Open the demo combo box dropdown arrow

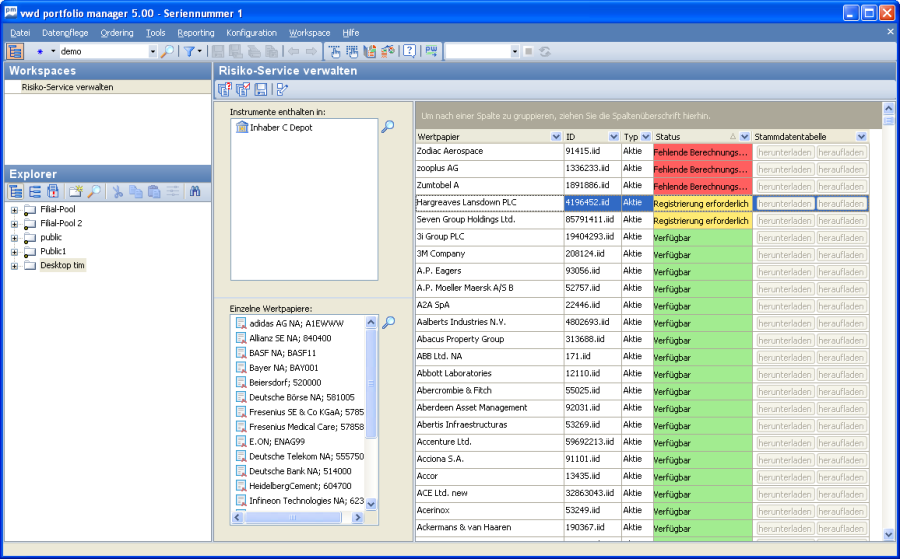pyautogui.click(x=153, y=51)
